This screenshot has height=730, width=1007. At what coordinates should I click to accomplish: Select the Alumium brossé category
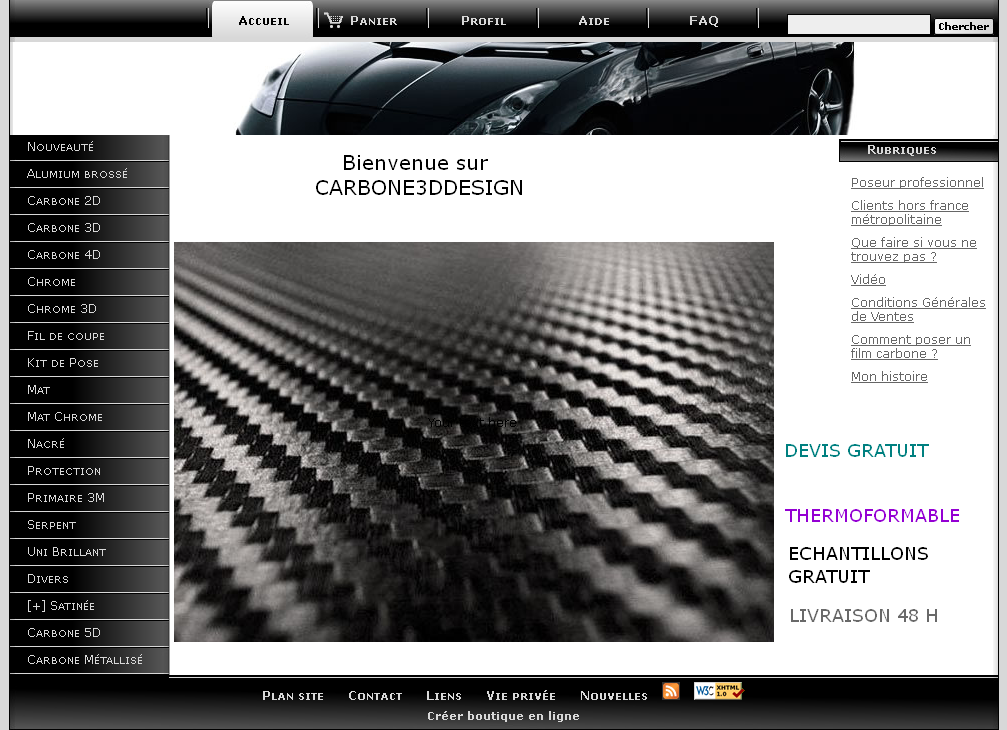click(x=77, y=174)
